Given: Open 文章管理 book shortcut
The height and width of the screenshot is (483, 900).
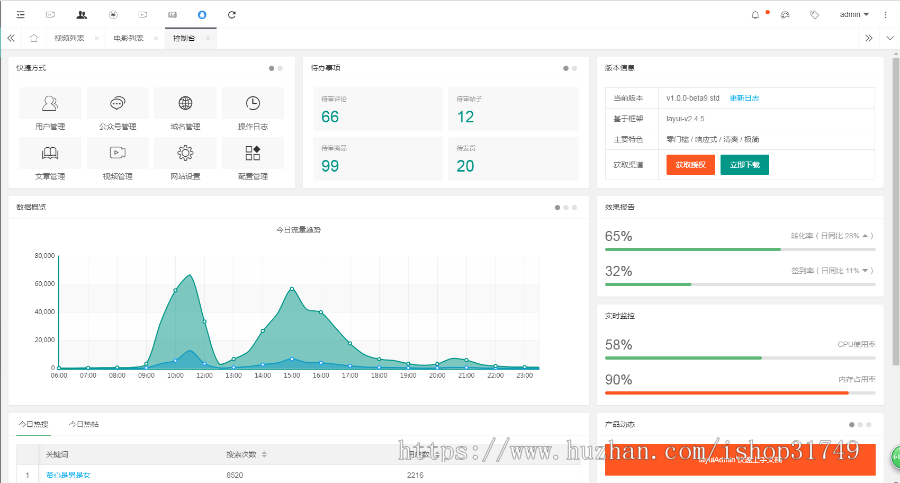Looking at the screenshot, I should [x=50, y=160].
